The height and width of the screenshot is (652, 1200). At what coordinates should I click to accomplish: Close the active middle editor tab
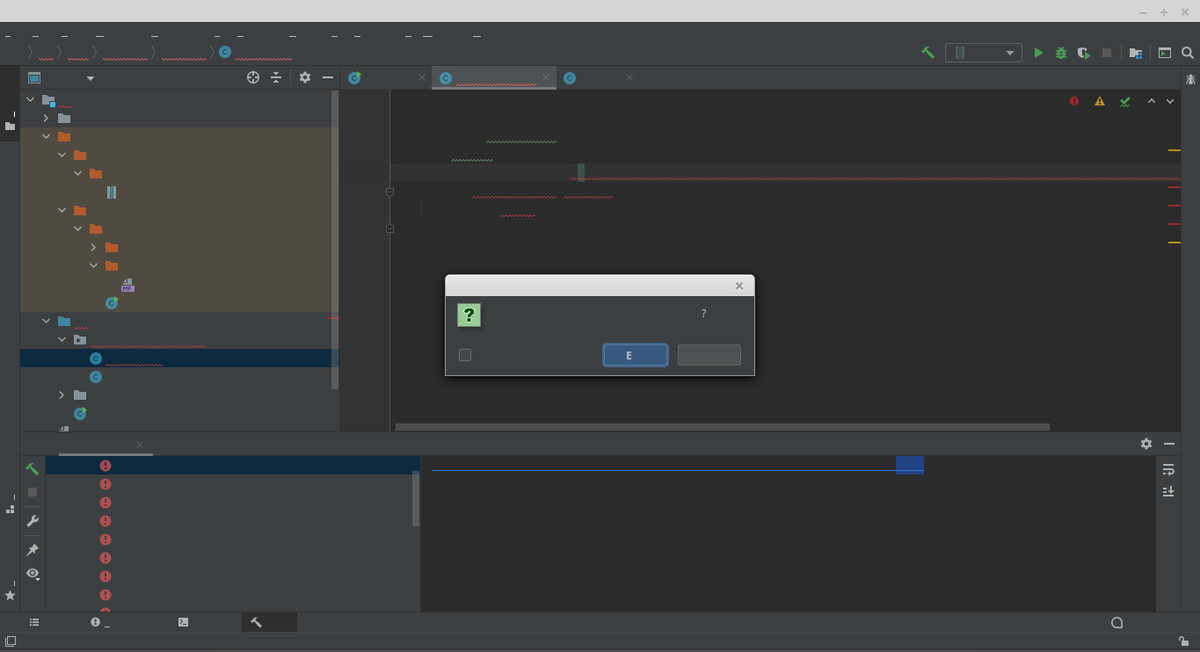546,77
